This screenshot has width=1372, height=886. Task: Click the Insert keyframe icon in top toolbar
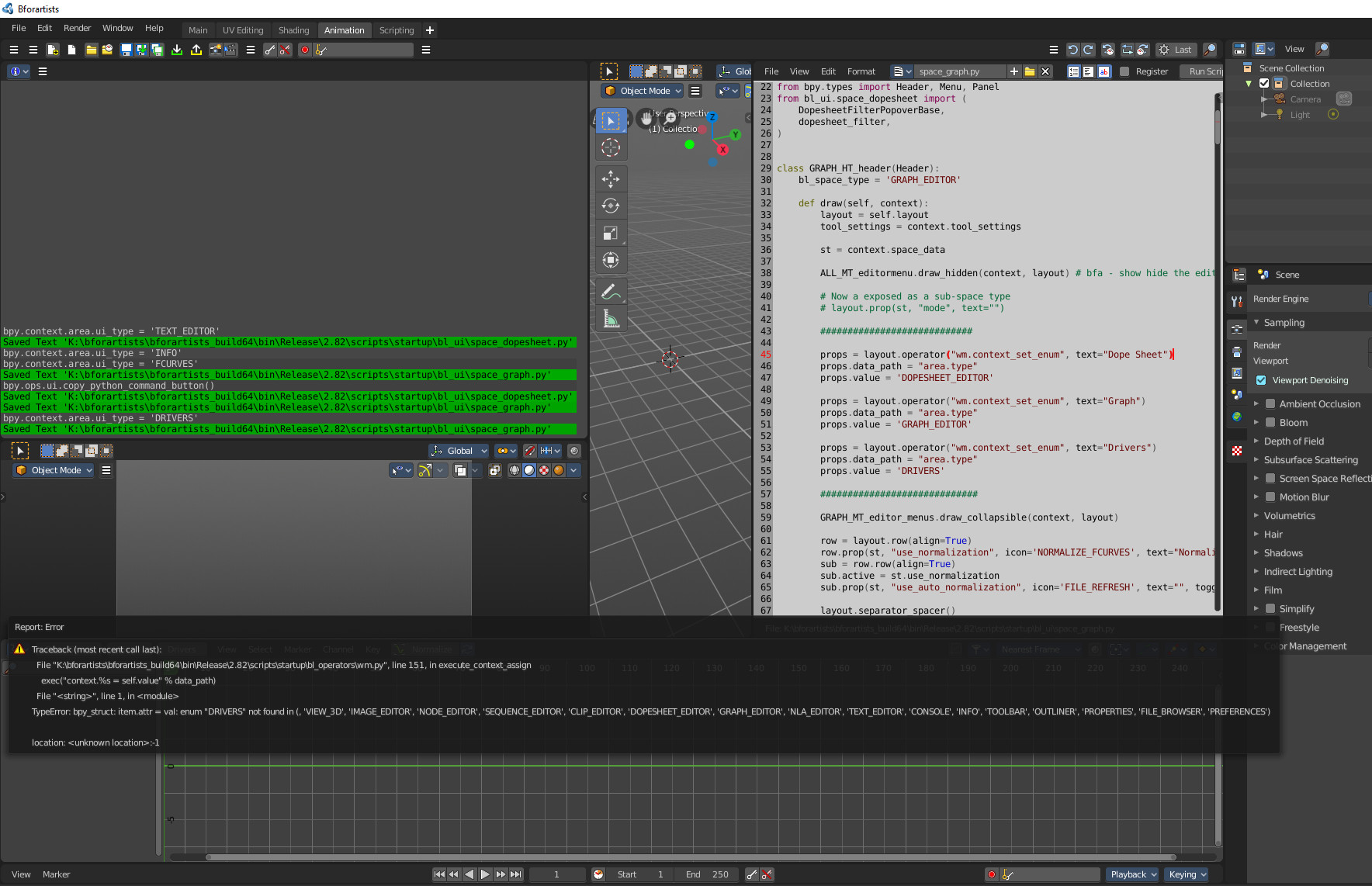(270, 50)
